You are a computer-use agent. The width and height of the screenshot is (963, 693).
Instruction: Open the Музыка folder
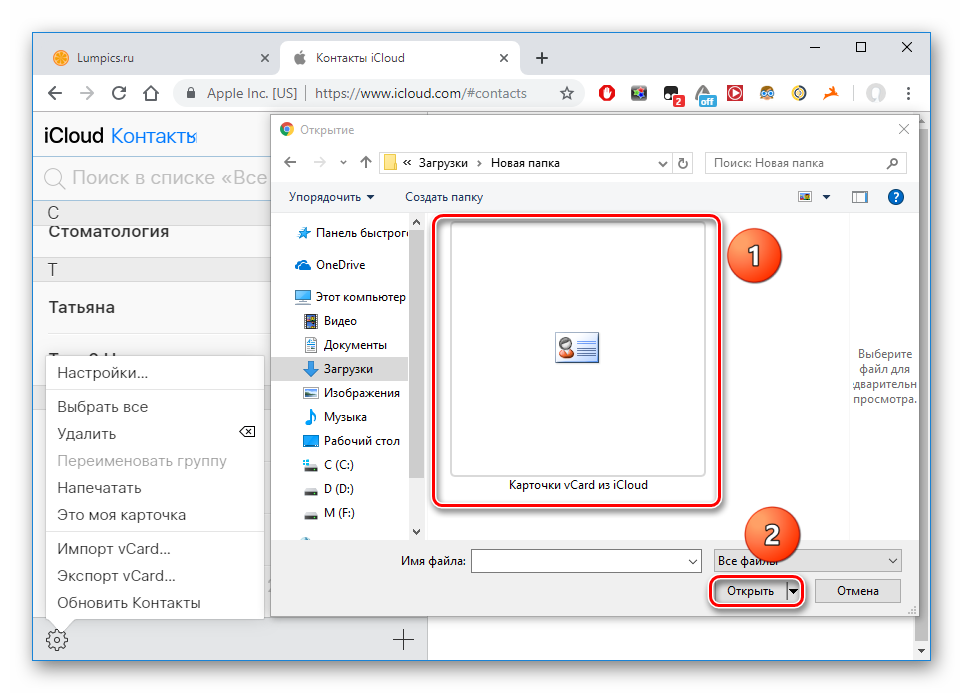tap(336, 417)
